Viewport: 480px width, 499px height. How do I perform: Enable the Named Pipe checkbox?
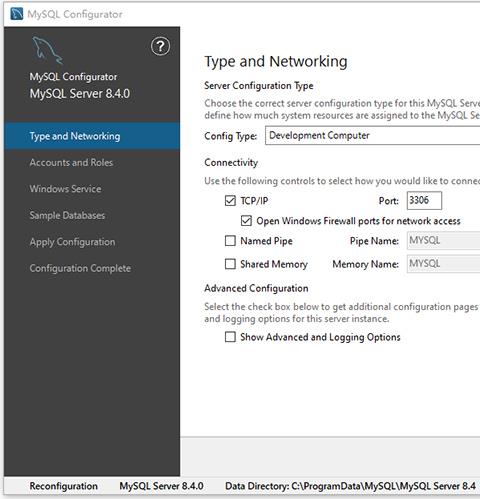230,241
